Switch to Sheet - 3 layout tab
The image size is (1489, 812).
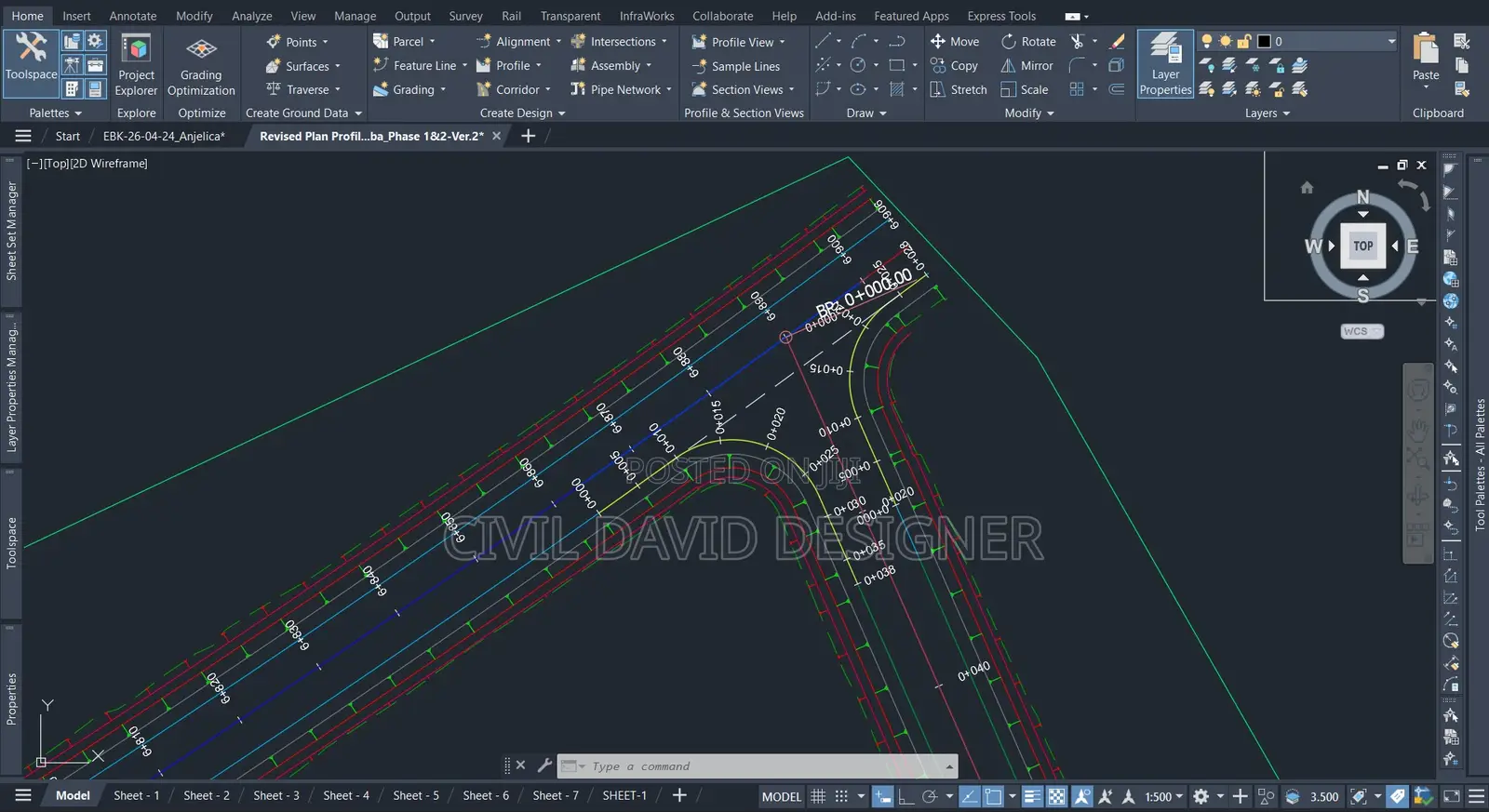(276, 795)
